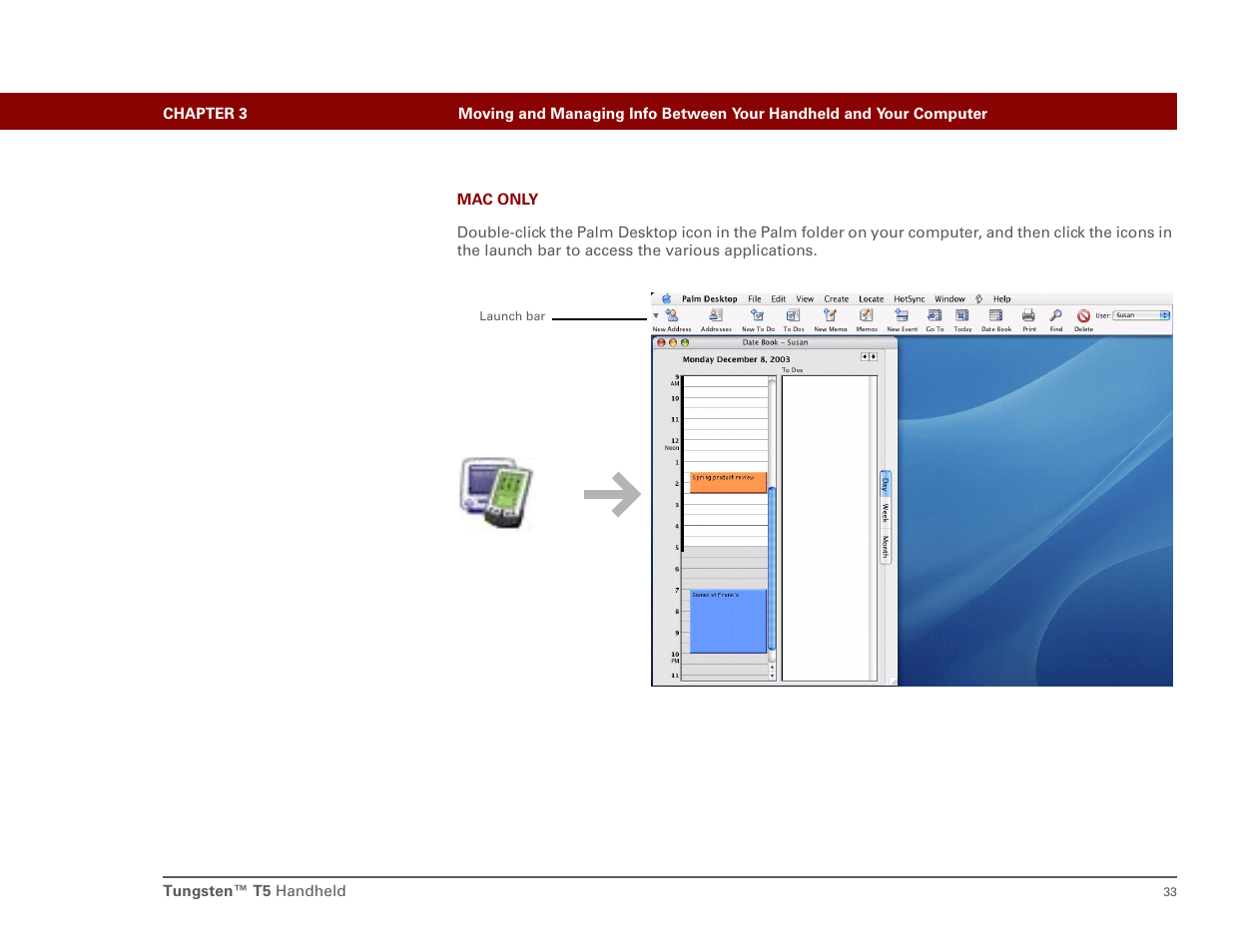Open the script menu icon beside Window
This screenshot has height=952, width=1233.
coord(979,298)
